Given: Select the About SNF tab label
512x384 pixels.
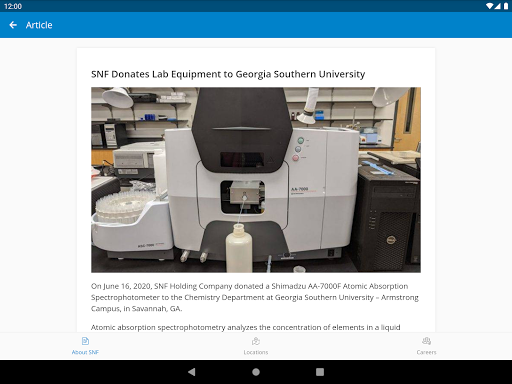Looking at the screenshot, I should tap(85, 352).
